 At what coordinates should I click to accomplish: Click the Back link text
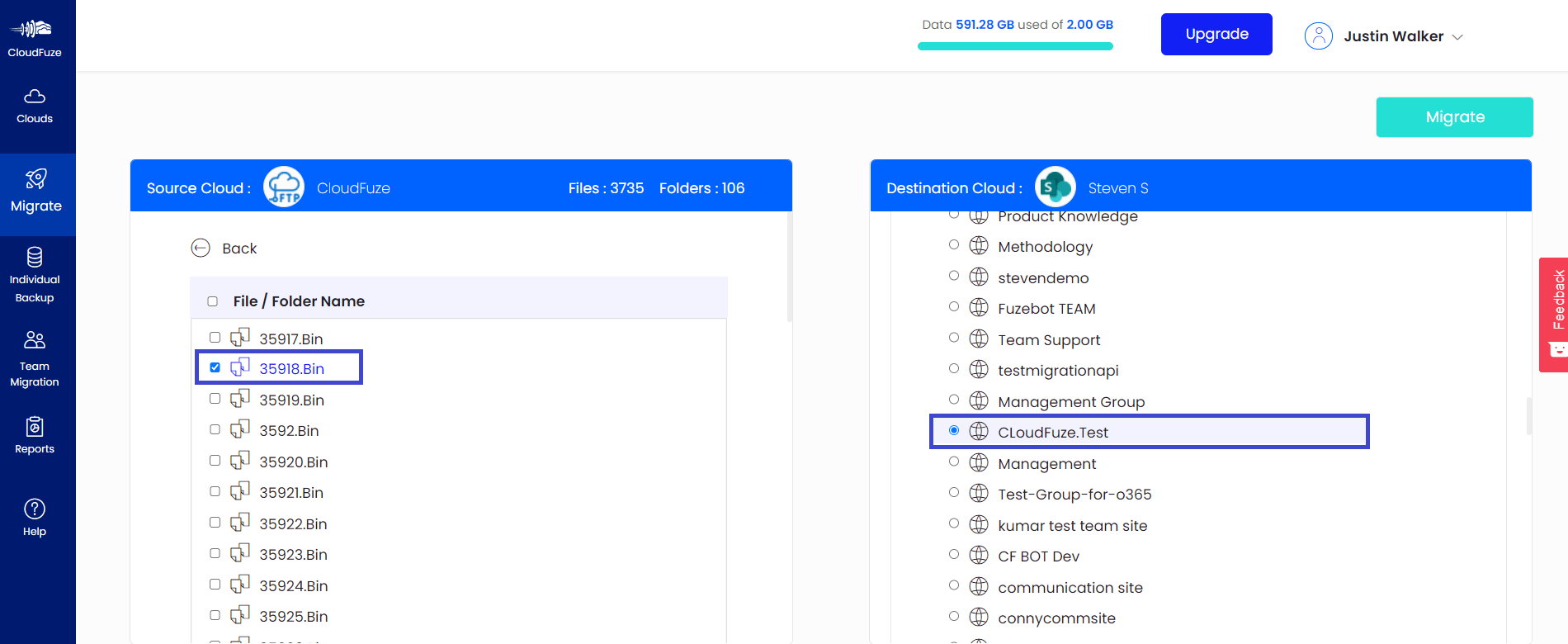coord(239,249)
